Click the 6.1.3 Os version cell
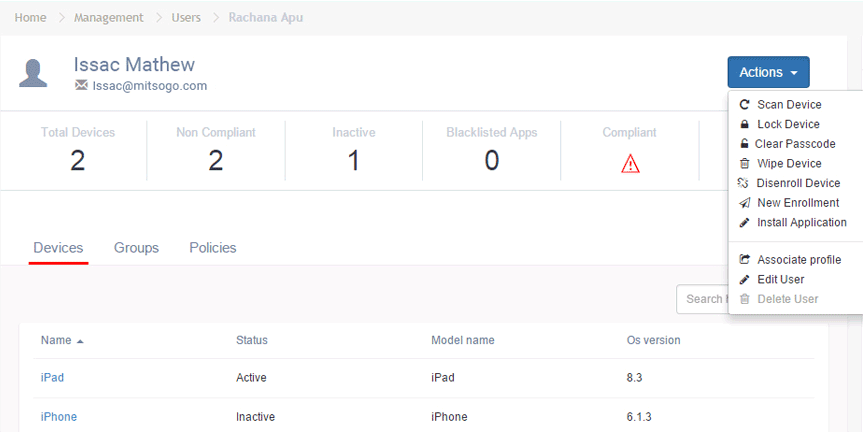863x432 pixels. (639, 417)
